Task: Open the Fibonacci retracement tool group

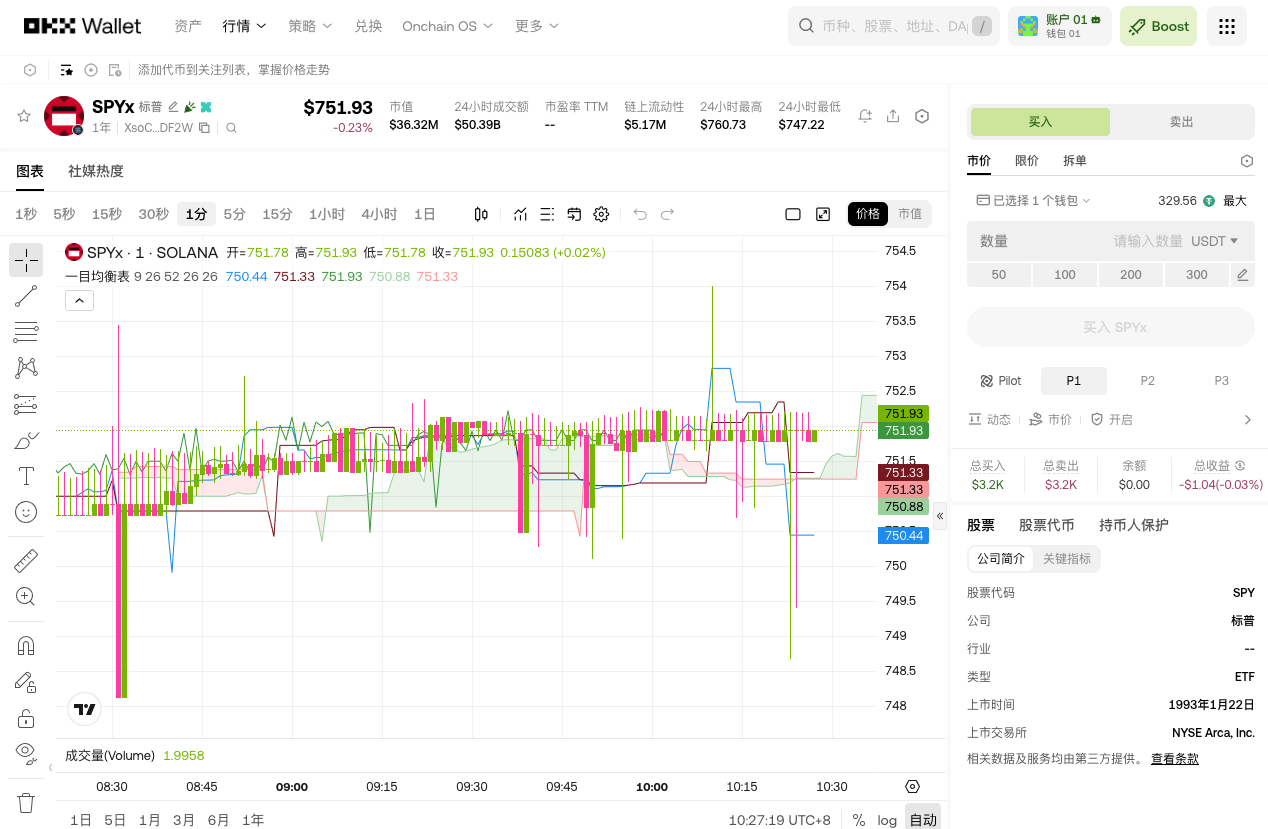Action: click(x=26, y=332)
